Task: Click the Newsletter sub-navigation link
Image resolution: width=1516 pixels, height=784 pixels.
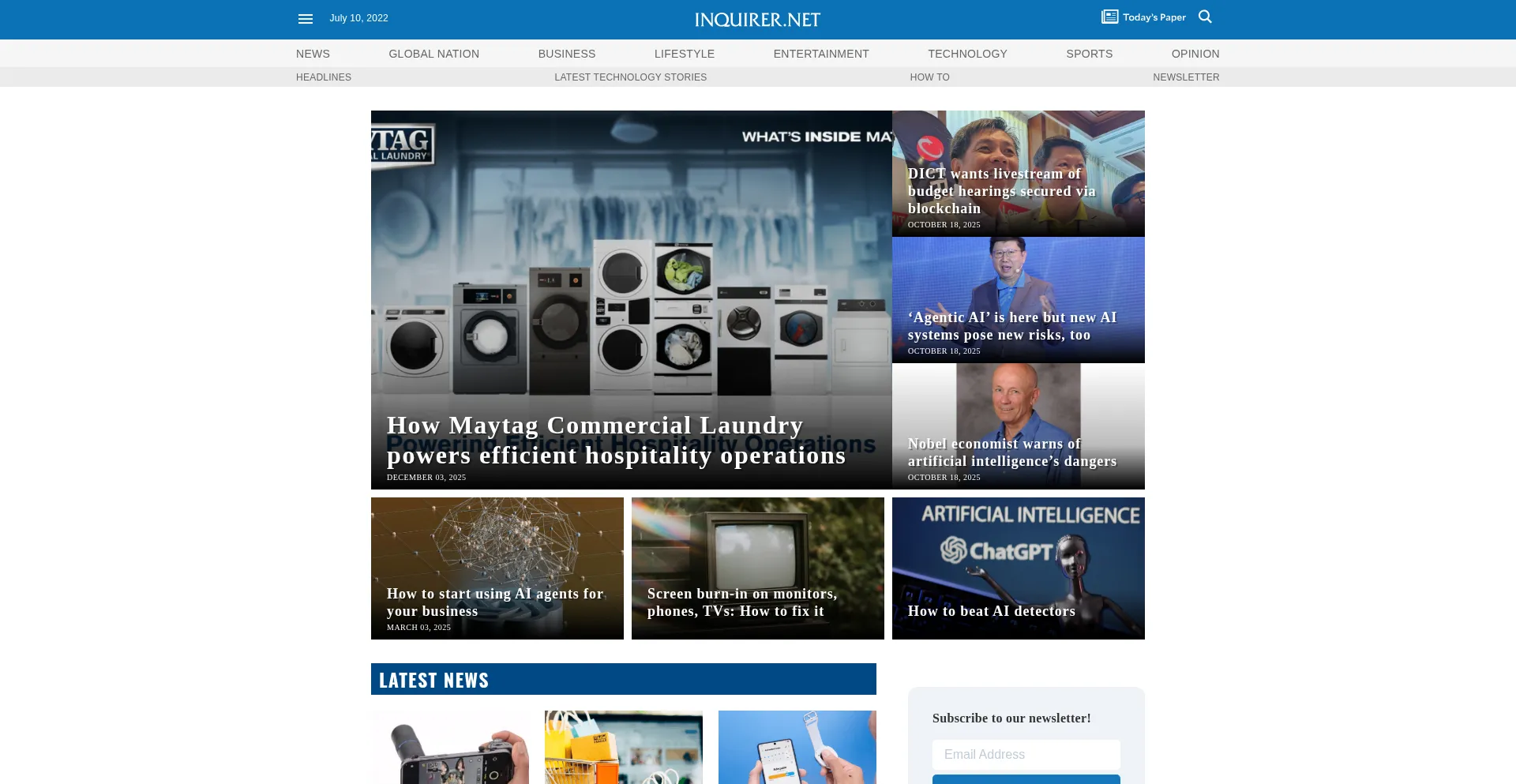Action: coord(1185,77)
